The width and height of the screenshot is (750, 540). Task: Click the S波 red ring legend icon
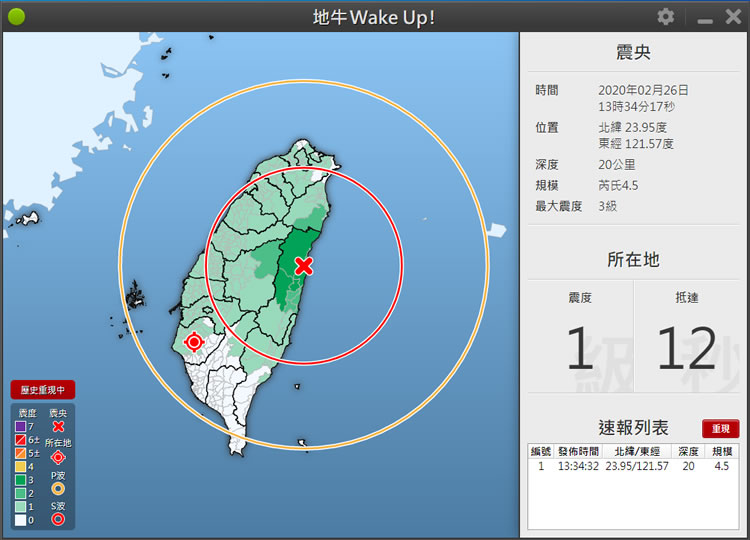pyautogui.click(x=58, y=519)
